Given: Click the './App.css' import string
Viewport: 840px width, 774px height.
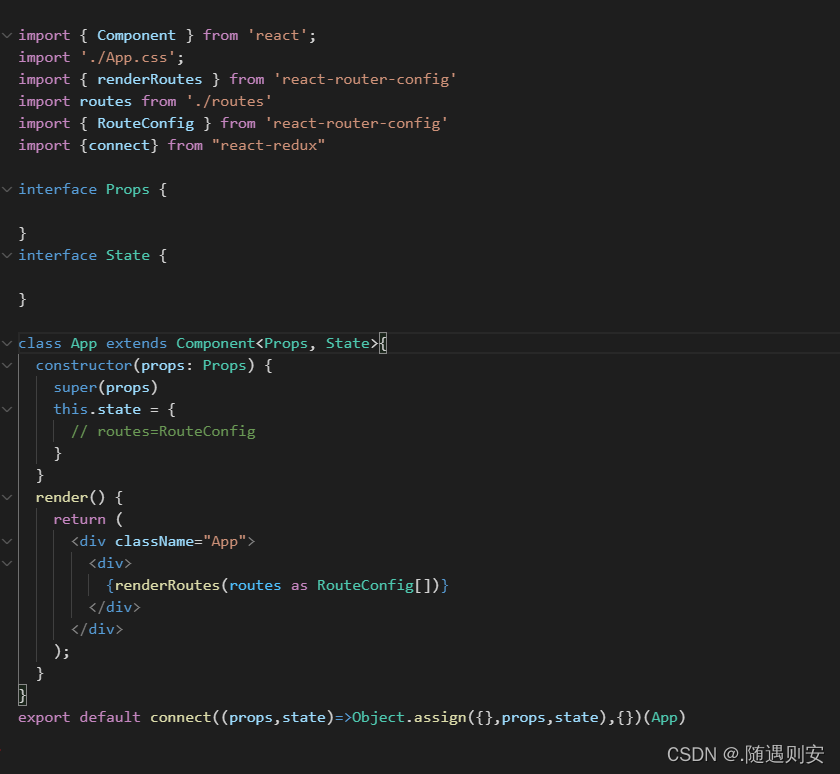Looking at the screenshot, I should click(x=128, y=58).
